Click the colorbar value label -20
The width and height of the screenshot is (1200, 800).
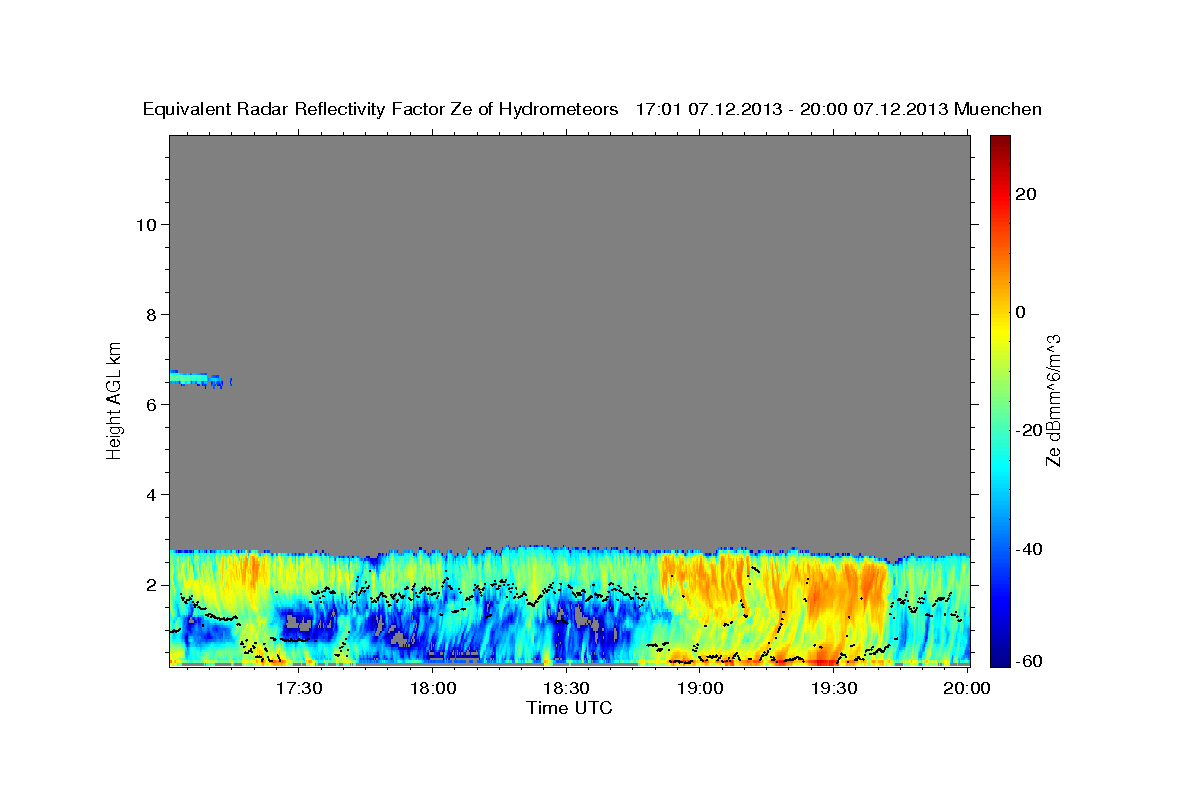pyautogui.click(x=1029, y=430)
